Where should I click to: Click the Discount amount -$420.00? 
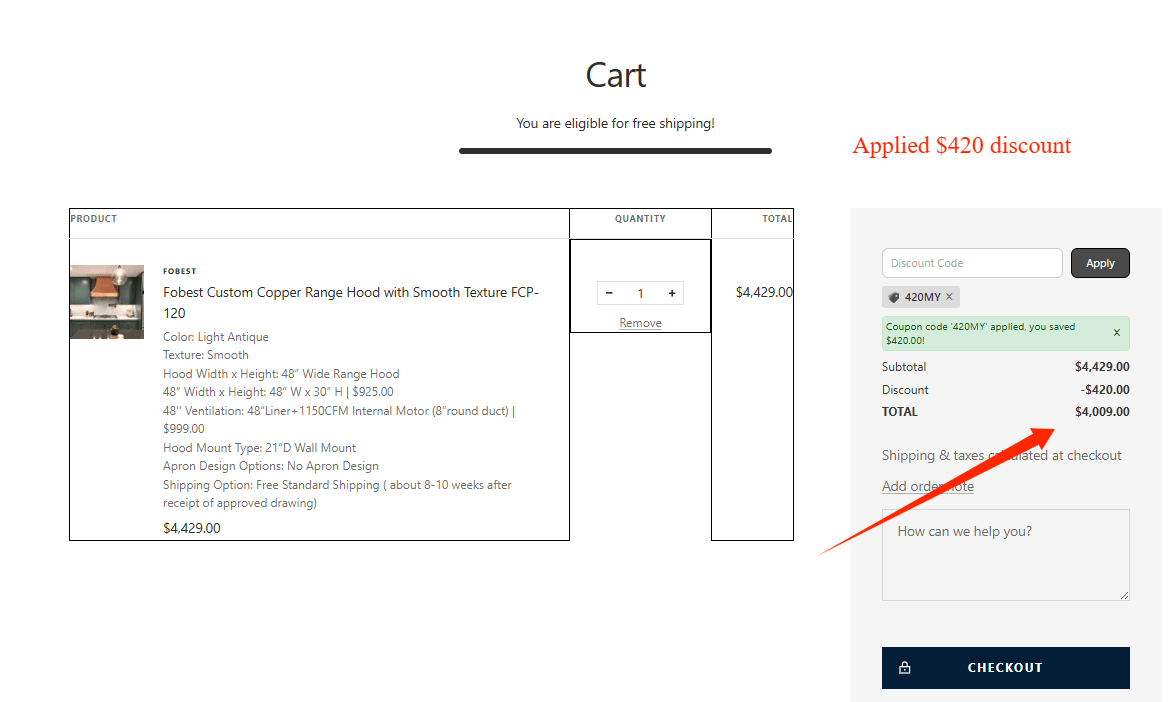coord(1105,390)
